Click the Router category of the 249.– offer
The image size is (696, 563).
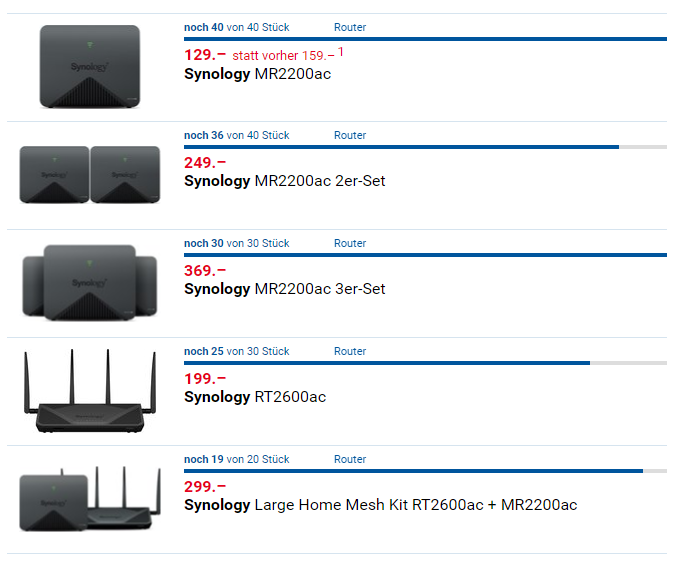[x=350, y=135]
